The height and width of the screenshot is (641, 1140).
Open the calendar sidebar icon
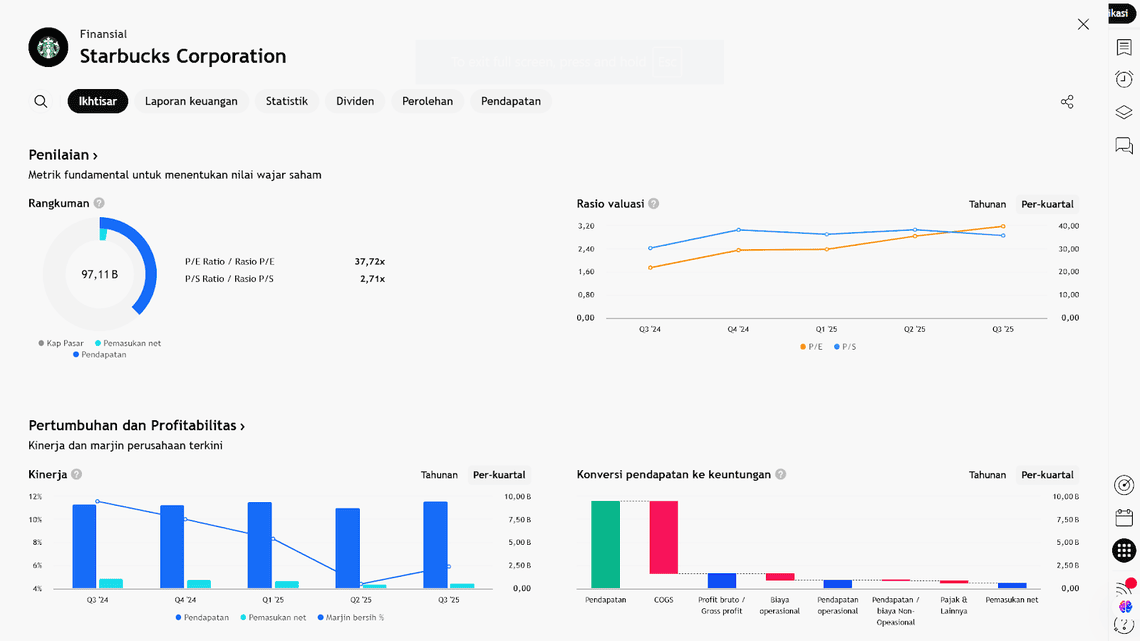(x=1124, y=517)
